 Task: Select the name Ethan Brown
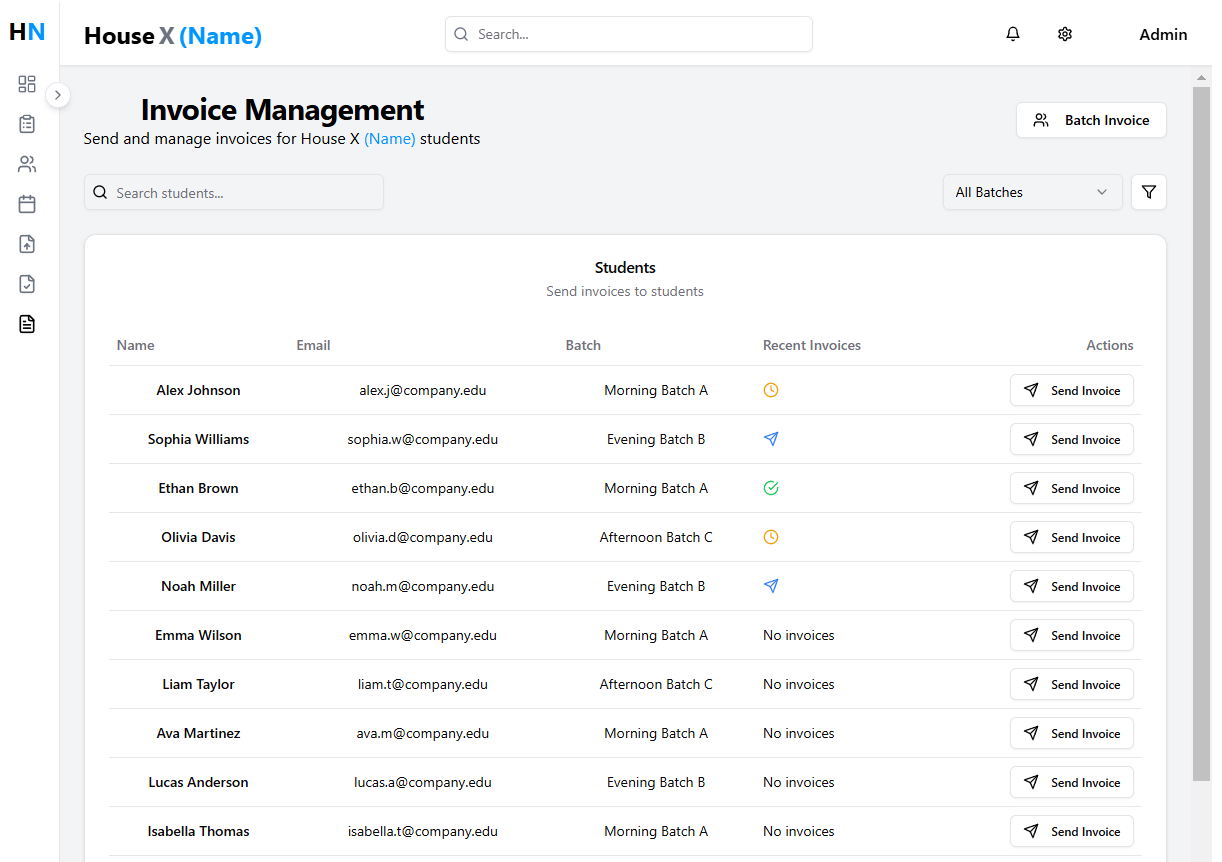click(198, 488)
